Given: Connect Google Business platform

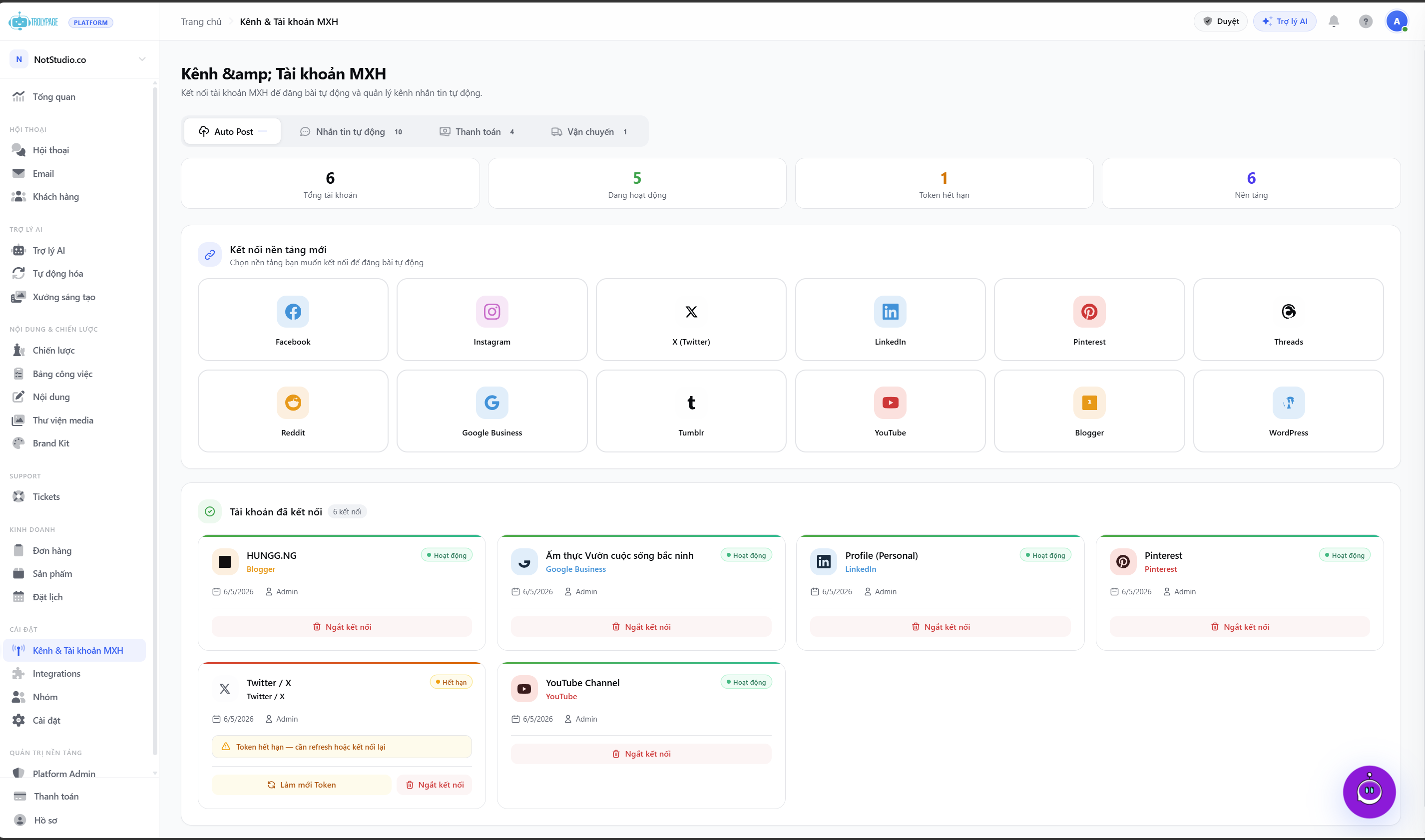Looking at the screenshot, I should point(492,411).
